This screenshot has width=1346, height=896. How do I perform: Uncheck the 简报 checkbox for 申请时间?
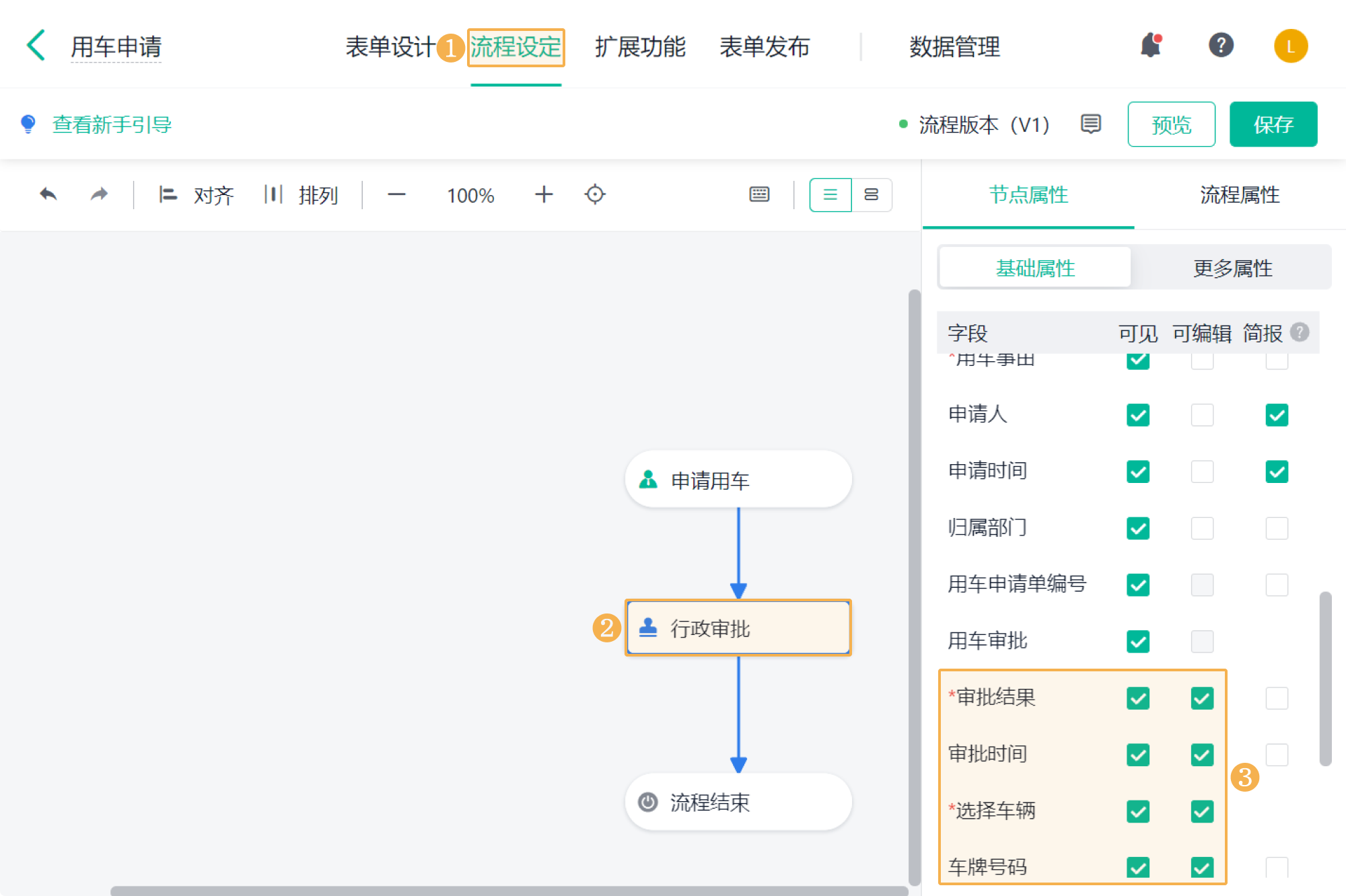coord(1276,472)
